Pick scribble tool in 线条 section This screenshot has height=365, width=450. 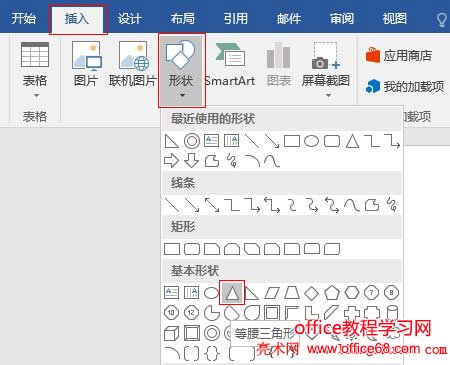pos(392,205)
